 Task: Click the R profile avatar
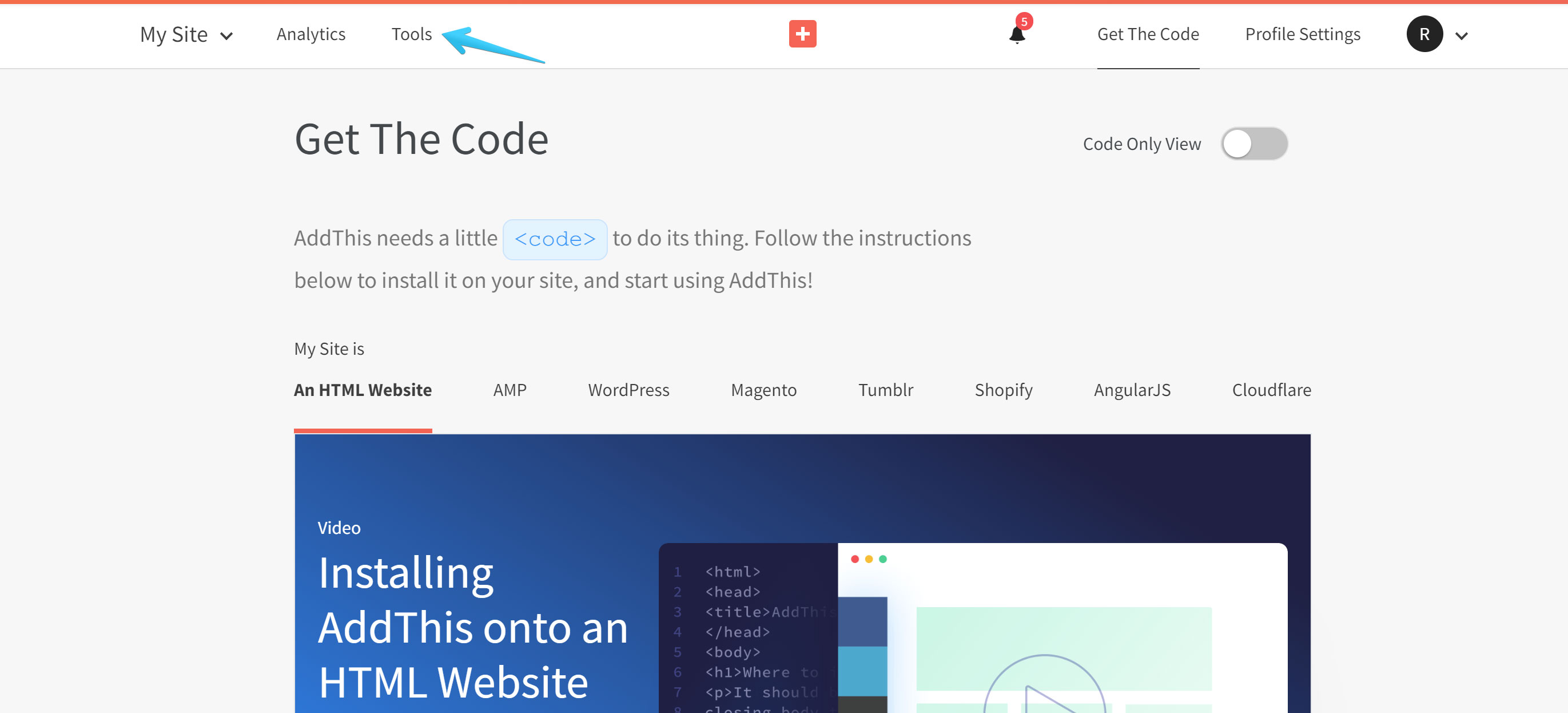(1424, 35)
